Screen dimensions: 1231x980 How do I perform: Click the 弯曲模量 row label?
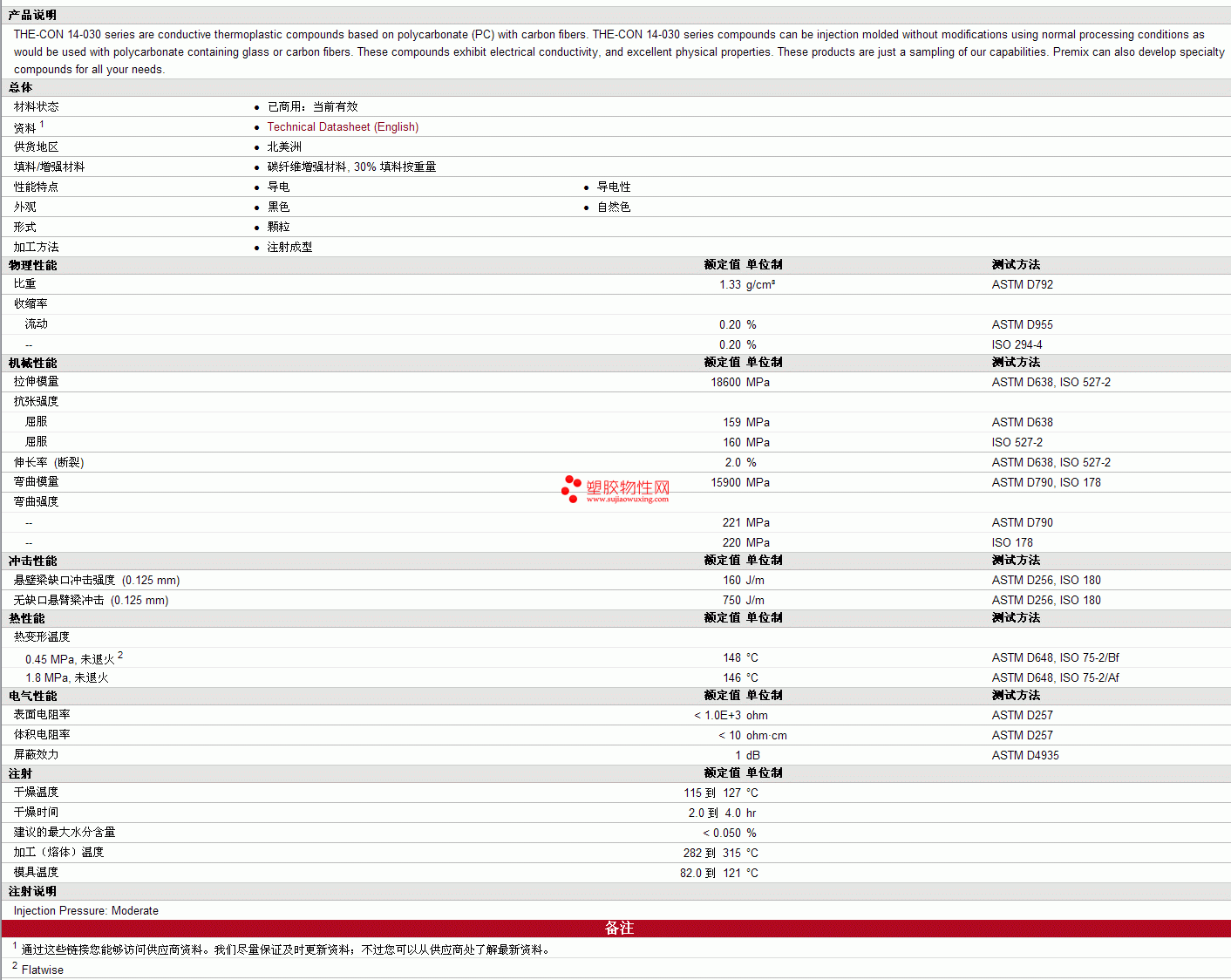(x=37, y=482)
